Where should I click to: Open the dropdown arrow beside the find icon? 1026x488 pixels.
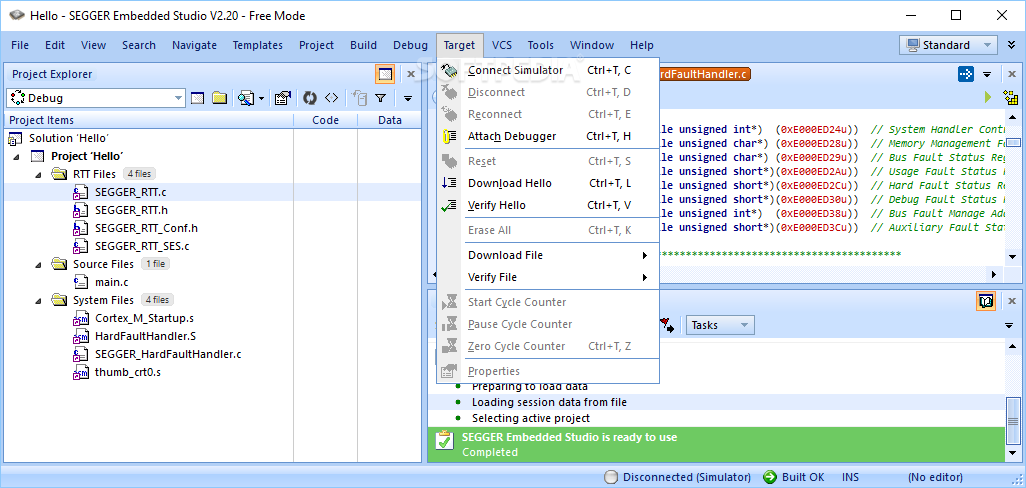tap(262, 99)
